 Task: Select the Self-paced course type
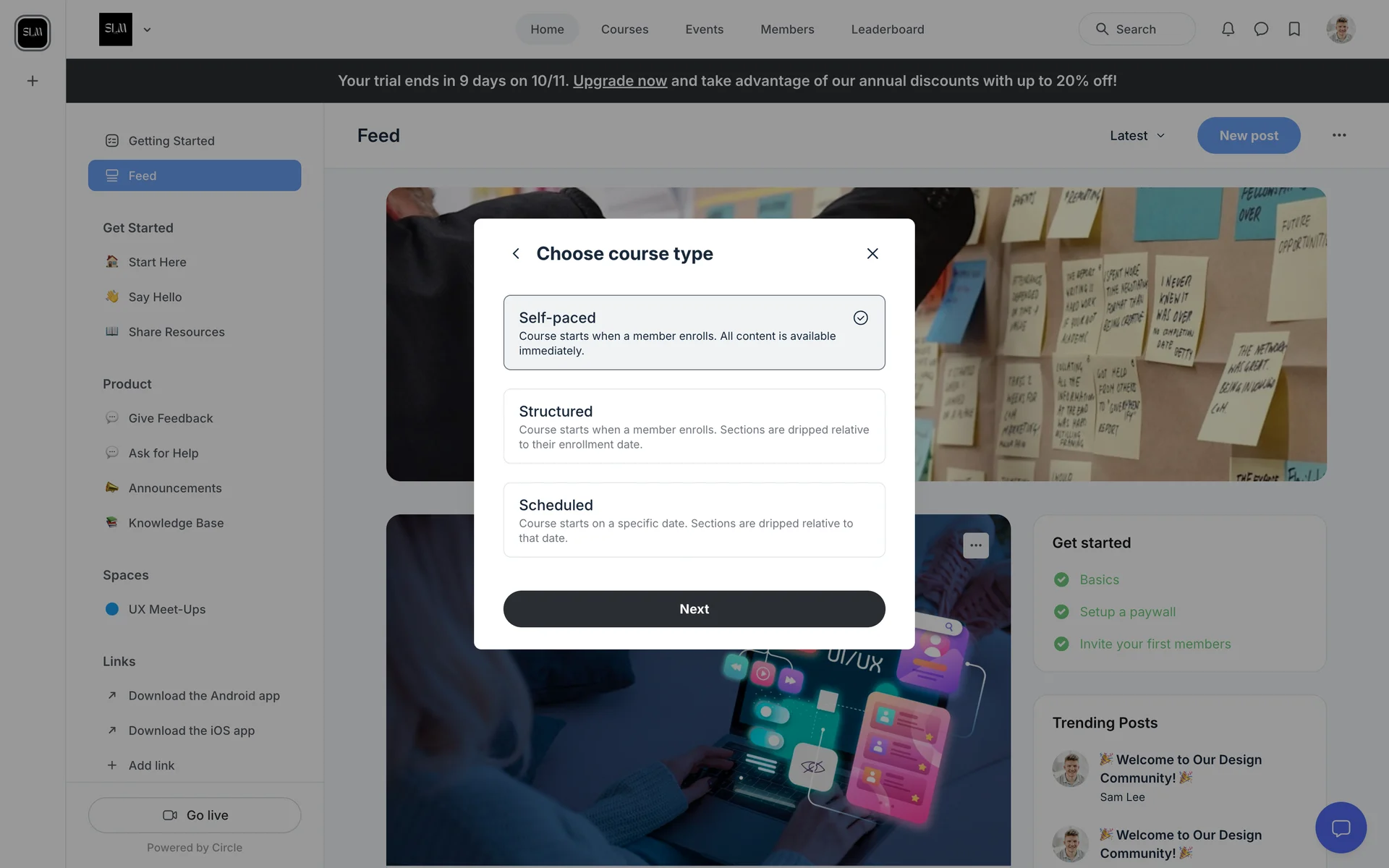point(694,332)
